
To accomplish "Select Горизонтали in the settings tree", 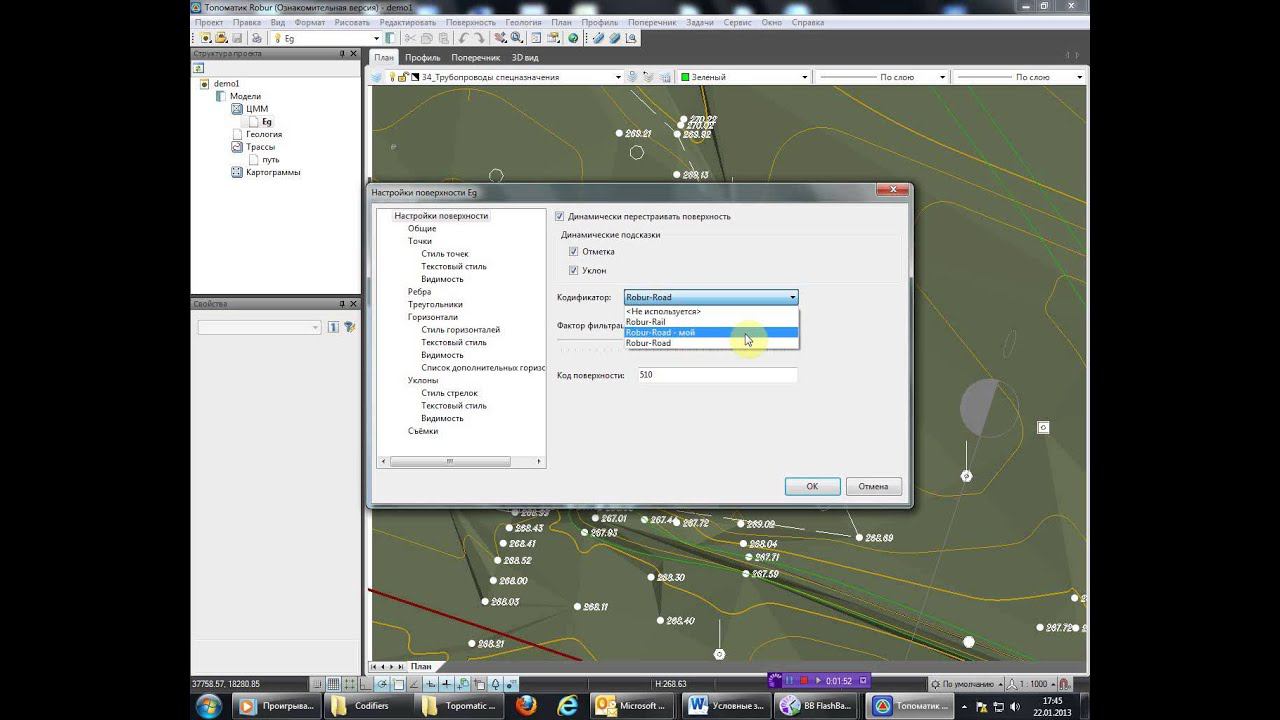I will point(432,317).
